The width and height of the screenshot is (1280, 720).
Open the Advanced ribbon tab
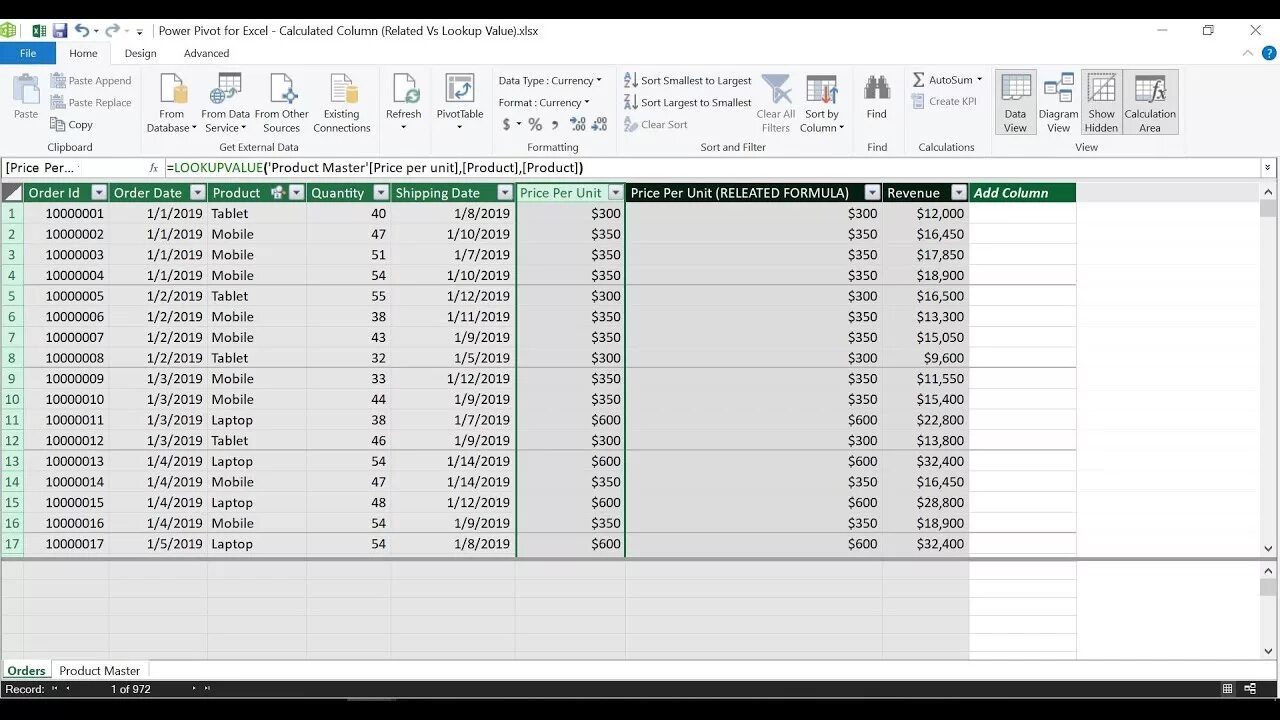click(207, 54)
